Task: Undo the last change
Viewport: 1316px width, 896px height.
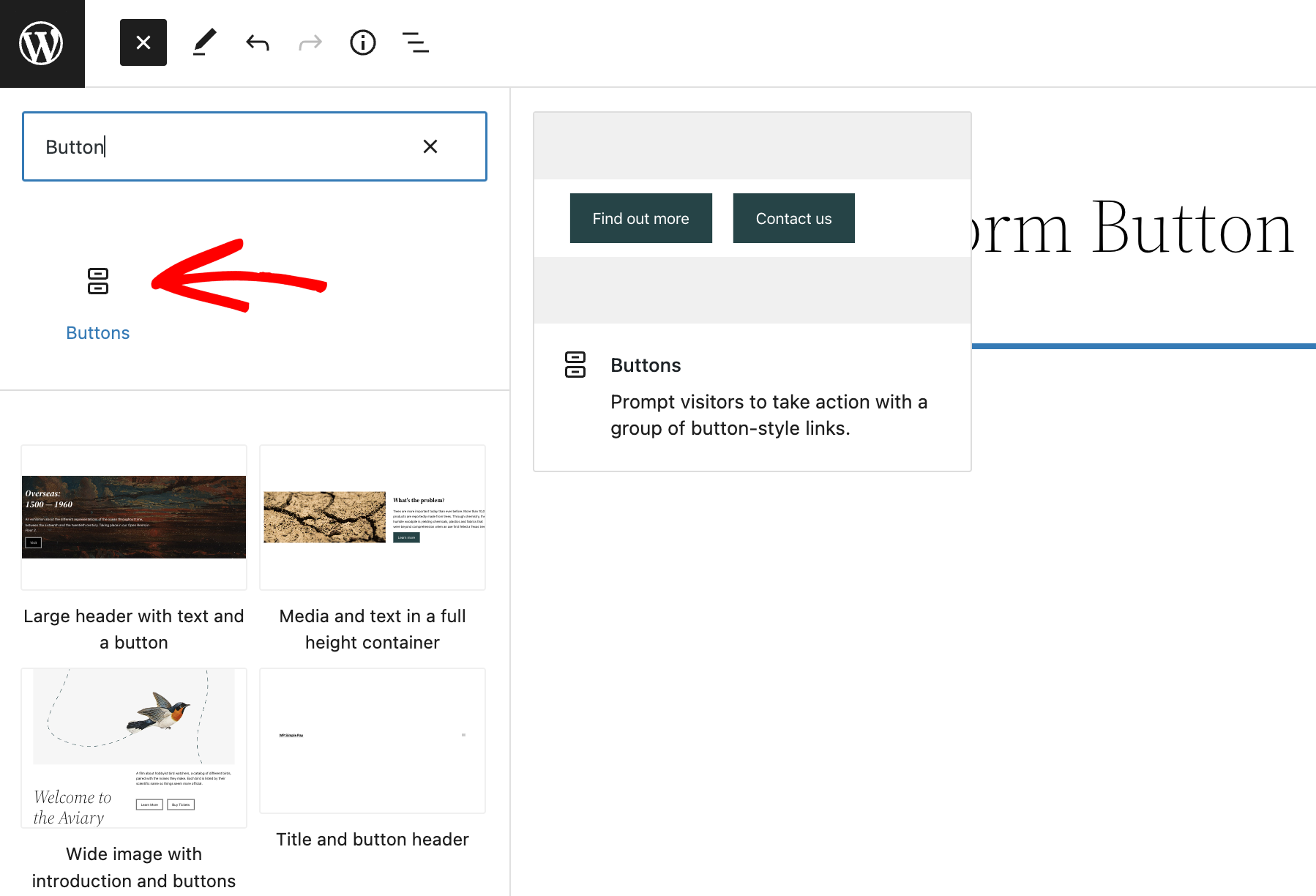Action: click(258, 43)
